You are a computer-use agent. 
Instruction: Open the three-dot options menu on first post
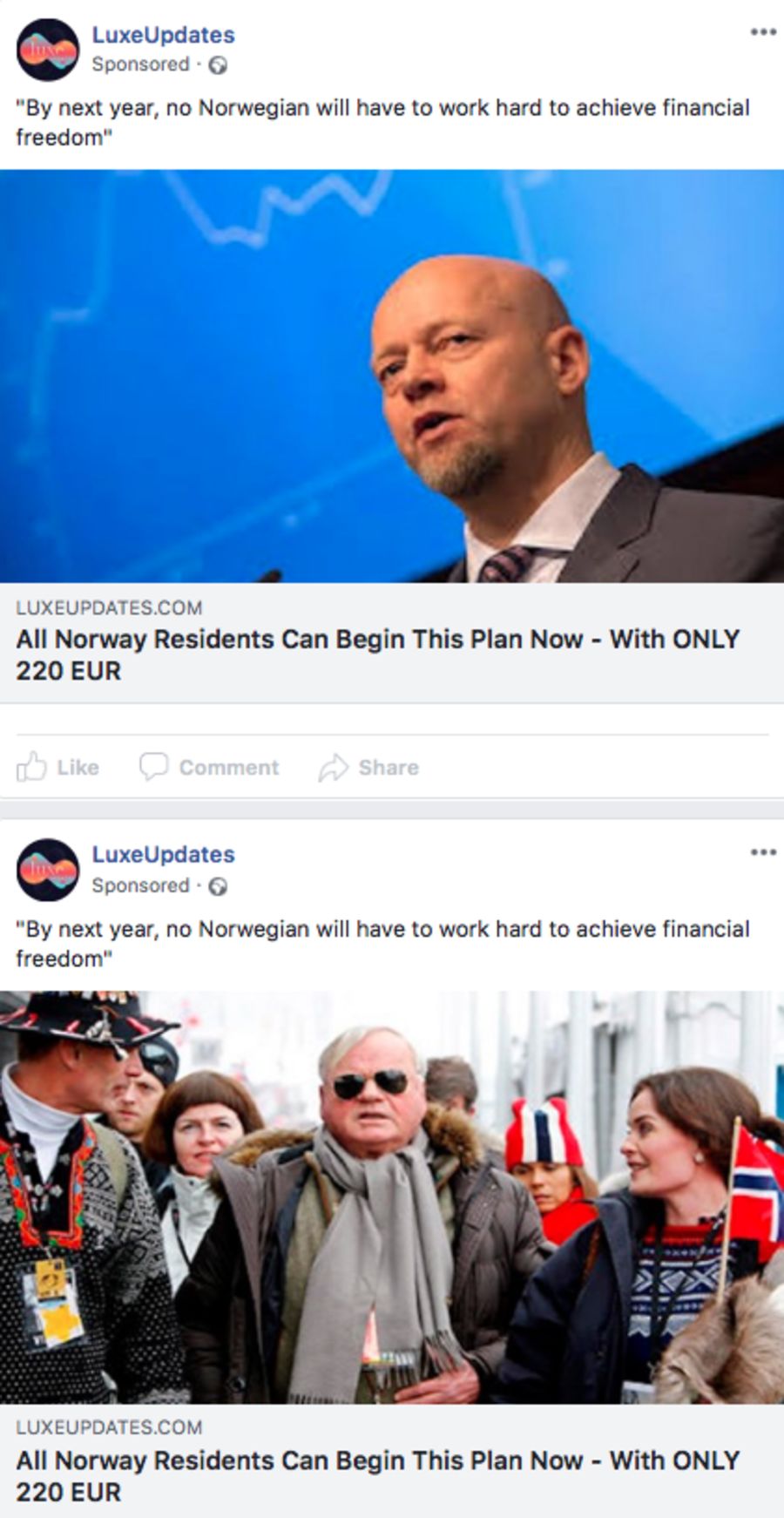tap(763, 32)
